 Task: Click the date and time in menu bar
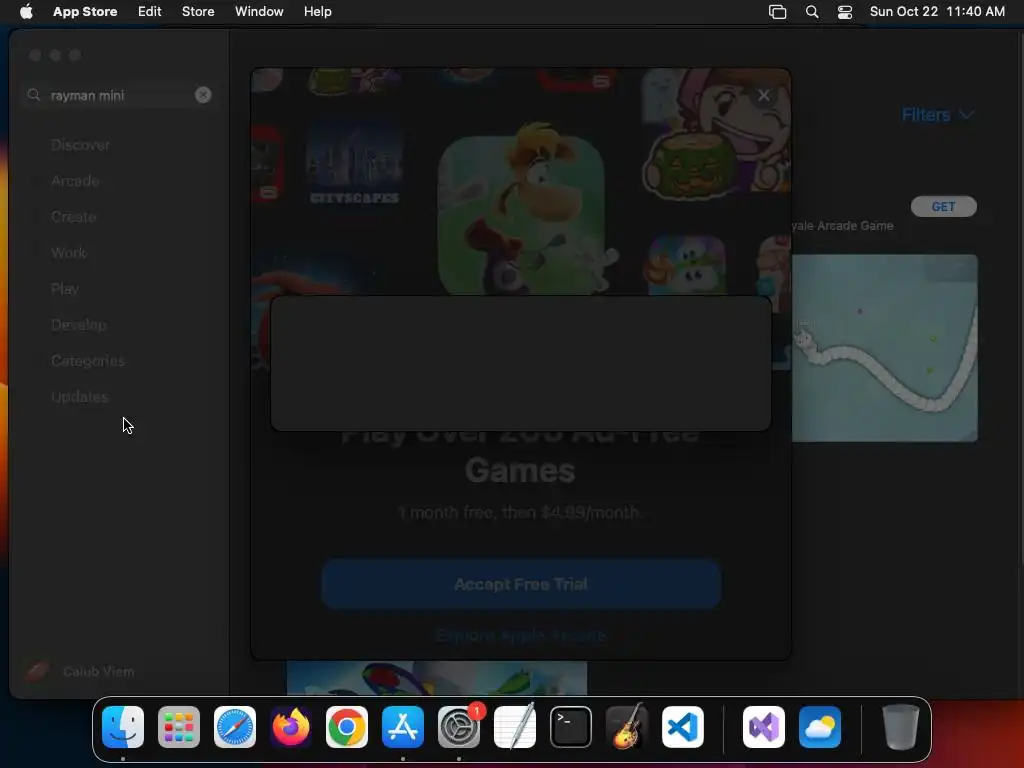[937, 12]
